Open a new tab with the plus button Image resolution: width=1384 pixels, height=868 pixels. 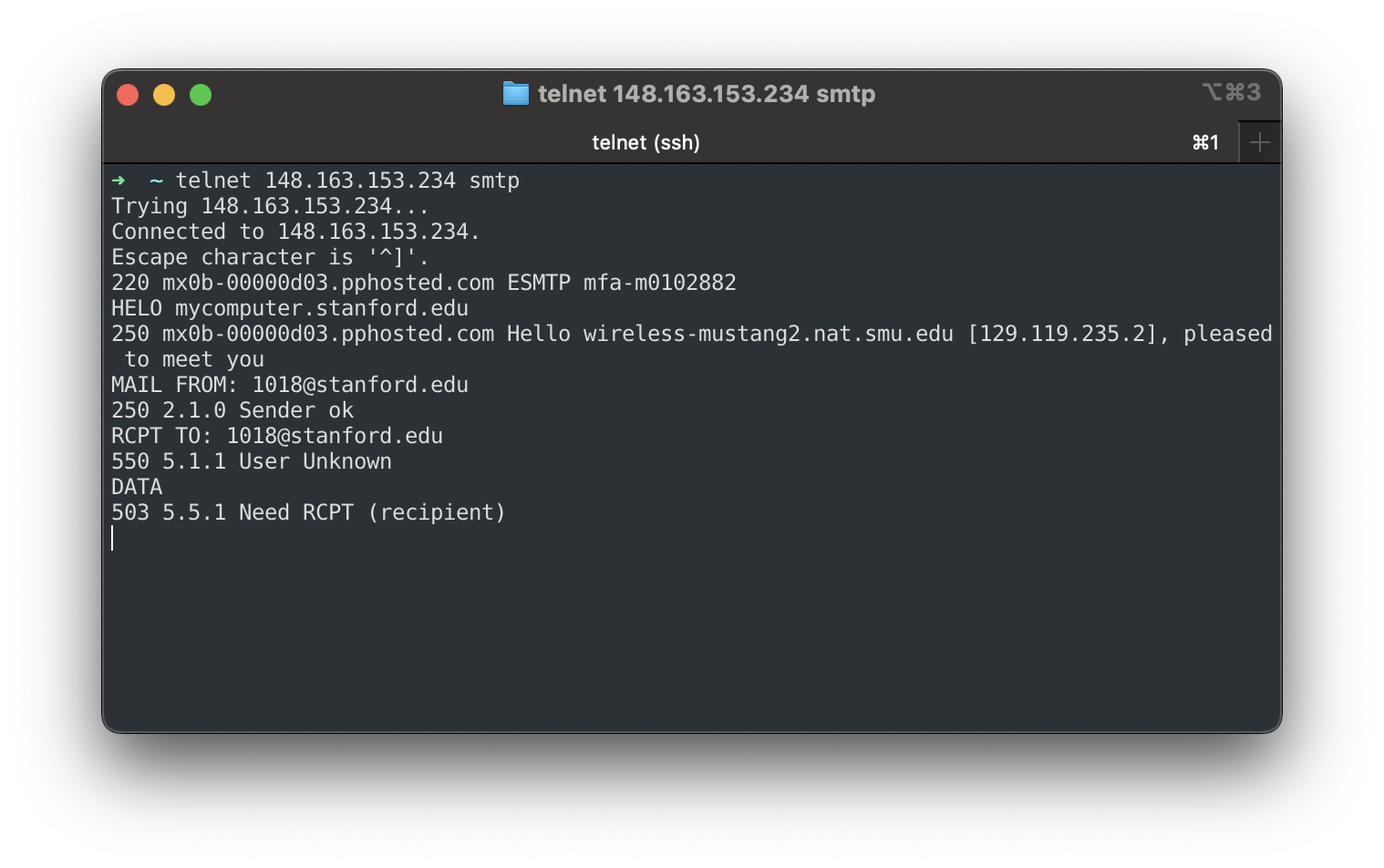pos(1259,141)
